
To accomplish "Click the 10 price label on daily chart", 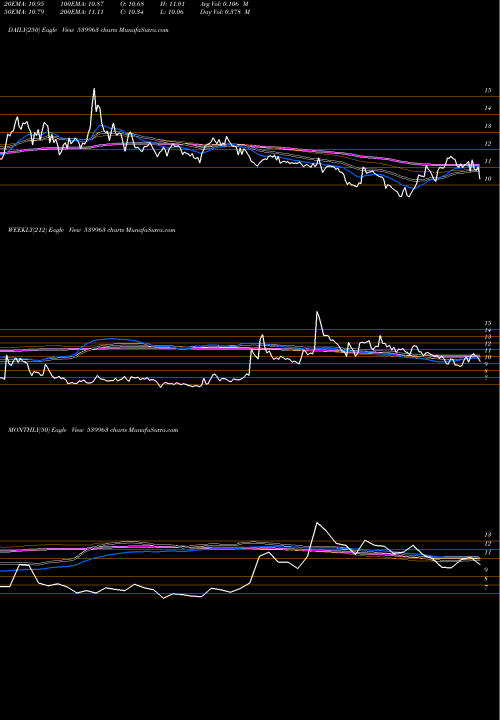I will coord(488,179).
